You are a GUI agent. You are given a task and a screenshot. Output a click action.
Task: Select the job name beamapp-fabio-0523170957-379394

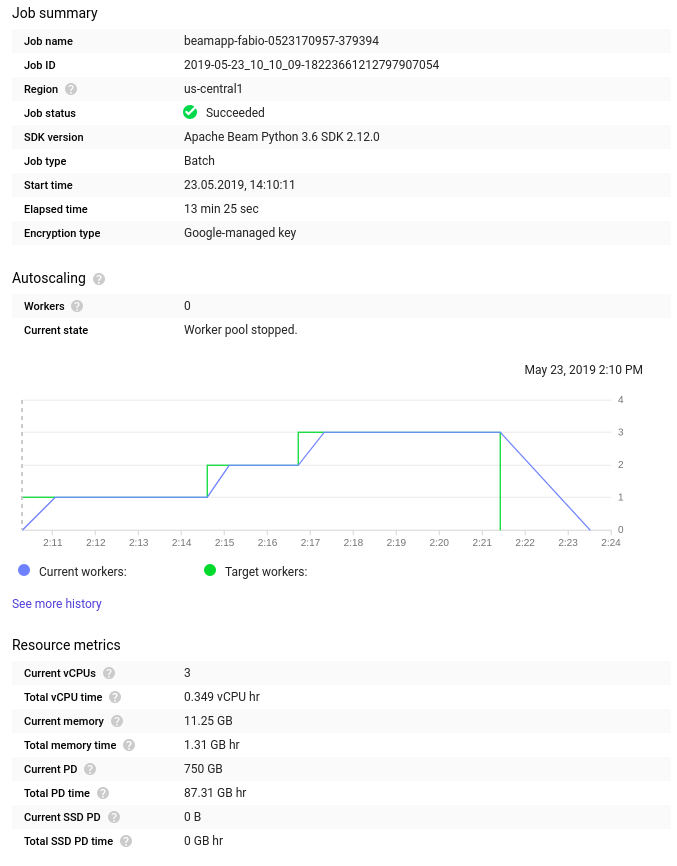coord(282,41)
